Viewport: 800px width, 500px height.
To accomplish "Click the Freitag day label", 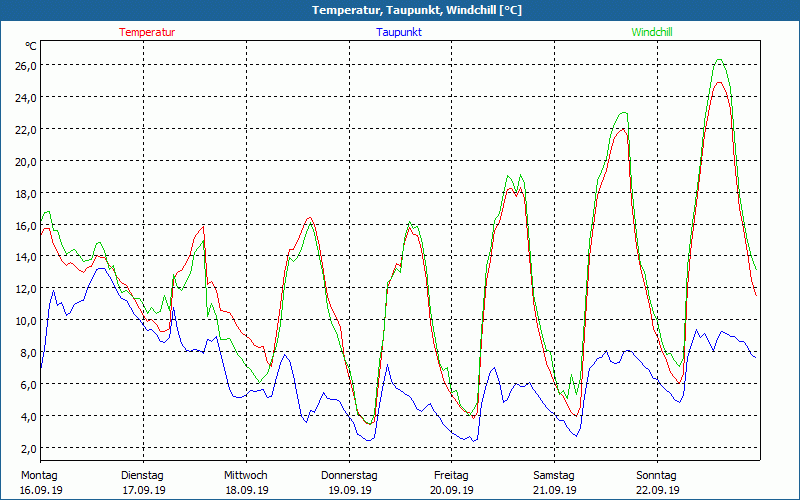I will [x=452, y=475].
